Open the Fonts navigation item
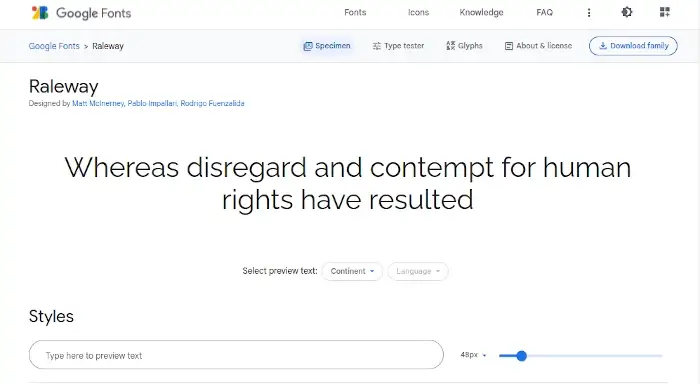Screen dimensions: 700x384 [x=355, y=13]
